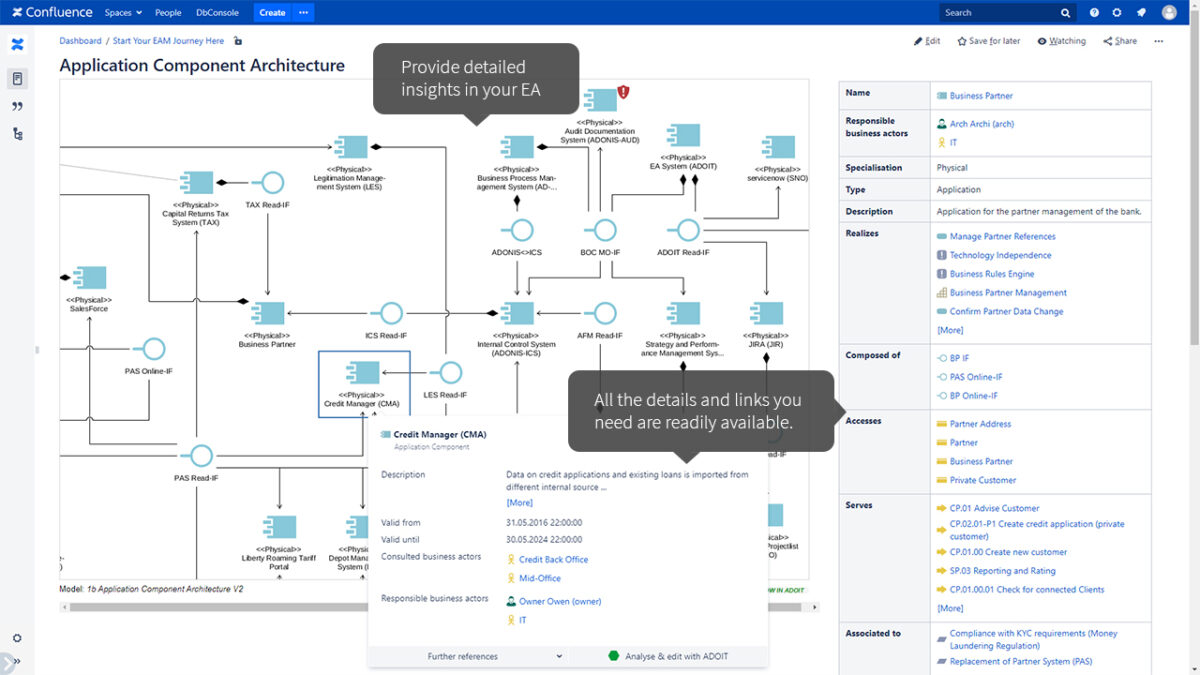Open the help question mark icon

point(1094,13)
